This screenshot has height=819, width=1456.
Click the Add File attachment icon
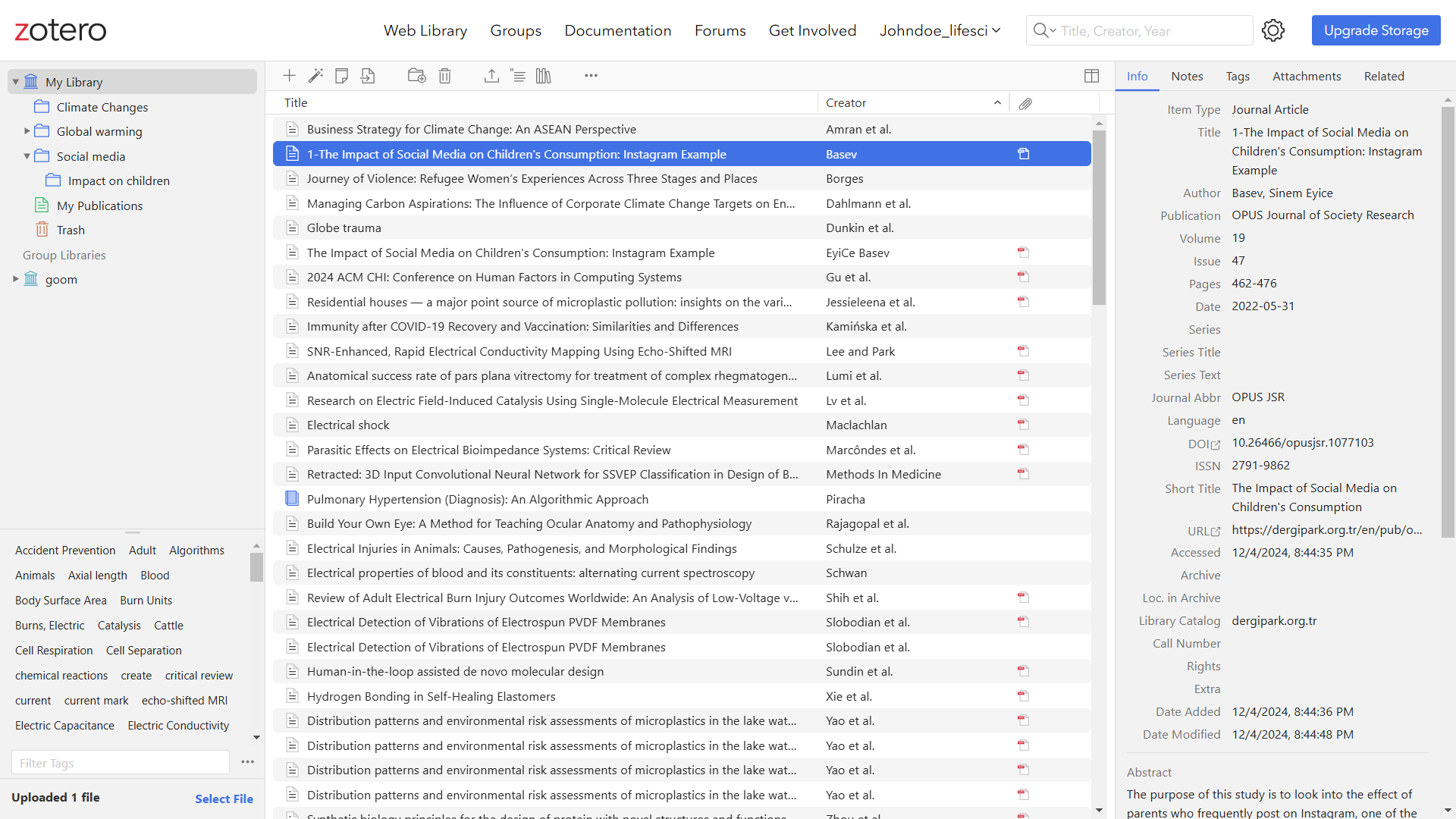369,76
